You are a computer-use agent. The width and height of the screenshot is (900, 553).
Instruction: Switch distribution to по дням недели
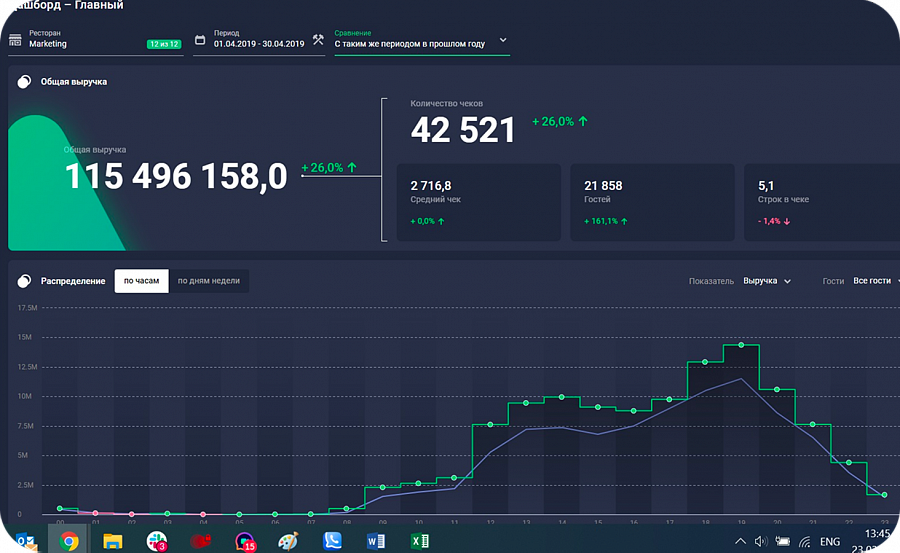(x=209, y=281)
